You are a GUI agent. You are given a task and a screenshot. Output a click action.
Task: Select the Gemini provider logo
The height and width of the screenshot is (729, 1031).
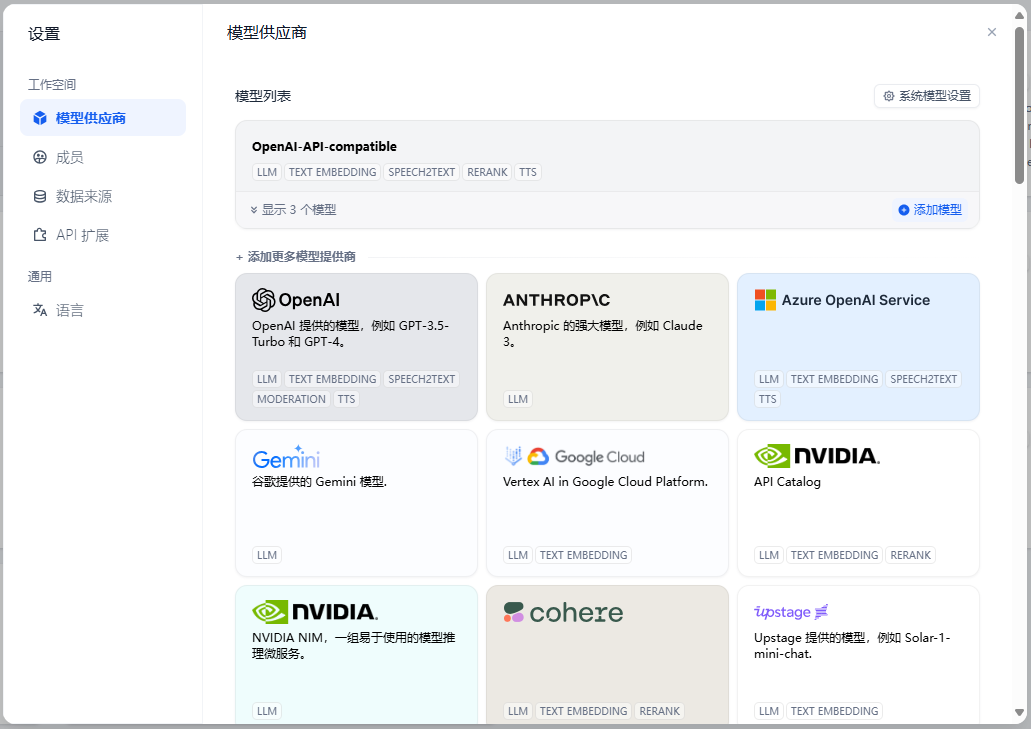click(x=286, y=457)
